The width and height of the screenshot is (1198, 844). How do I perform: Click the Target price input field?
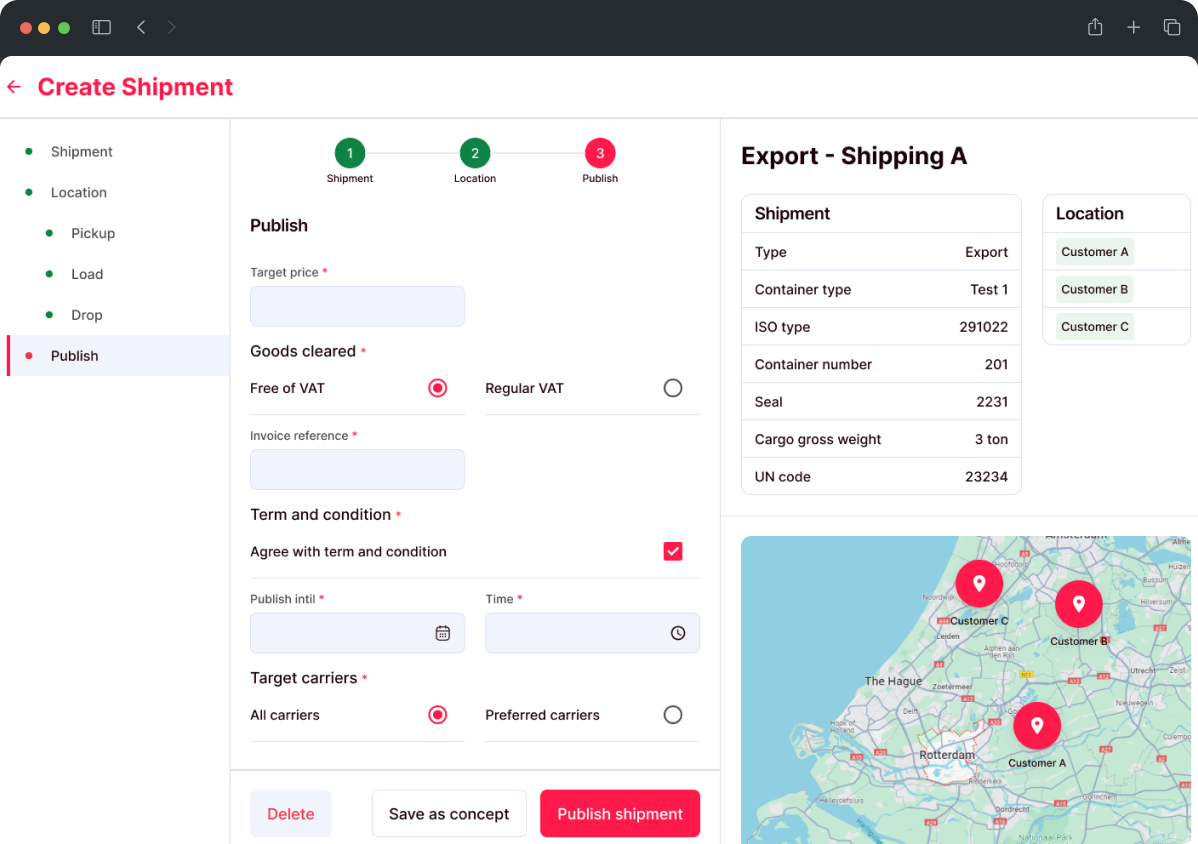click(x=357, y=306)
